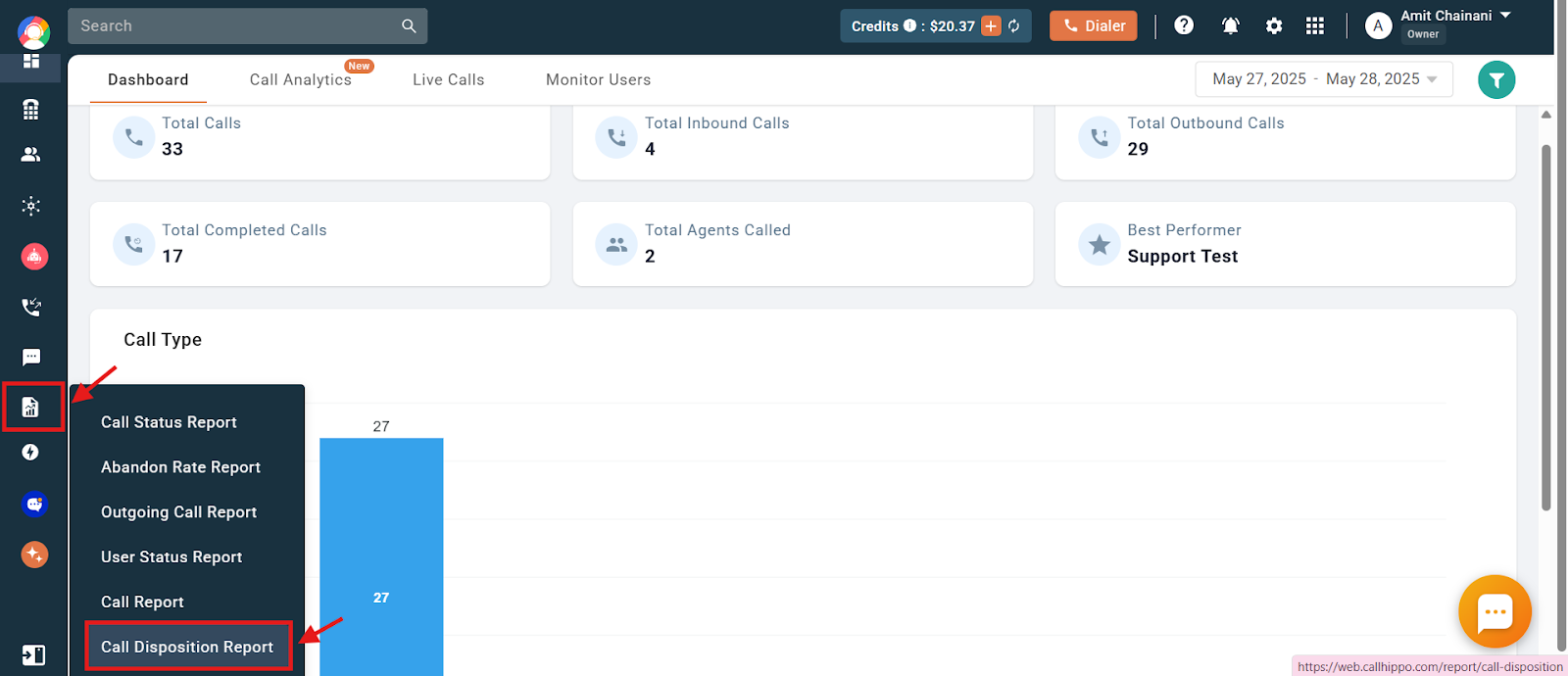Image resolution: width=1568 pixels, height=676 pixels.
Task: Click the Call Type chart heading
Action: point(163,340)
